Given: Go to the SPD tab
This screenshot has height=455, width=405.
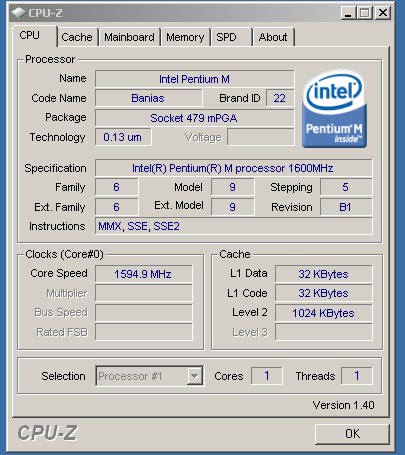Looking at the screenshot, I should click(x=231, y=37).
